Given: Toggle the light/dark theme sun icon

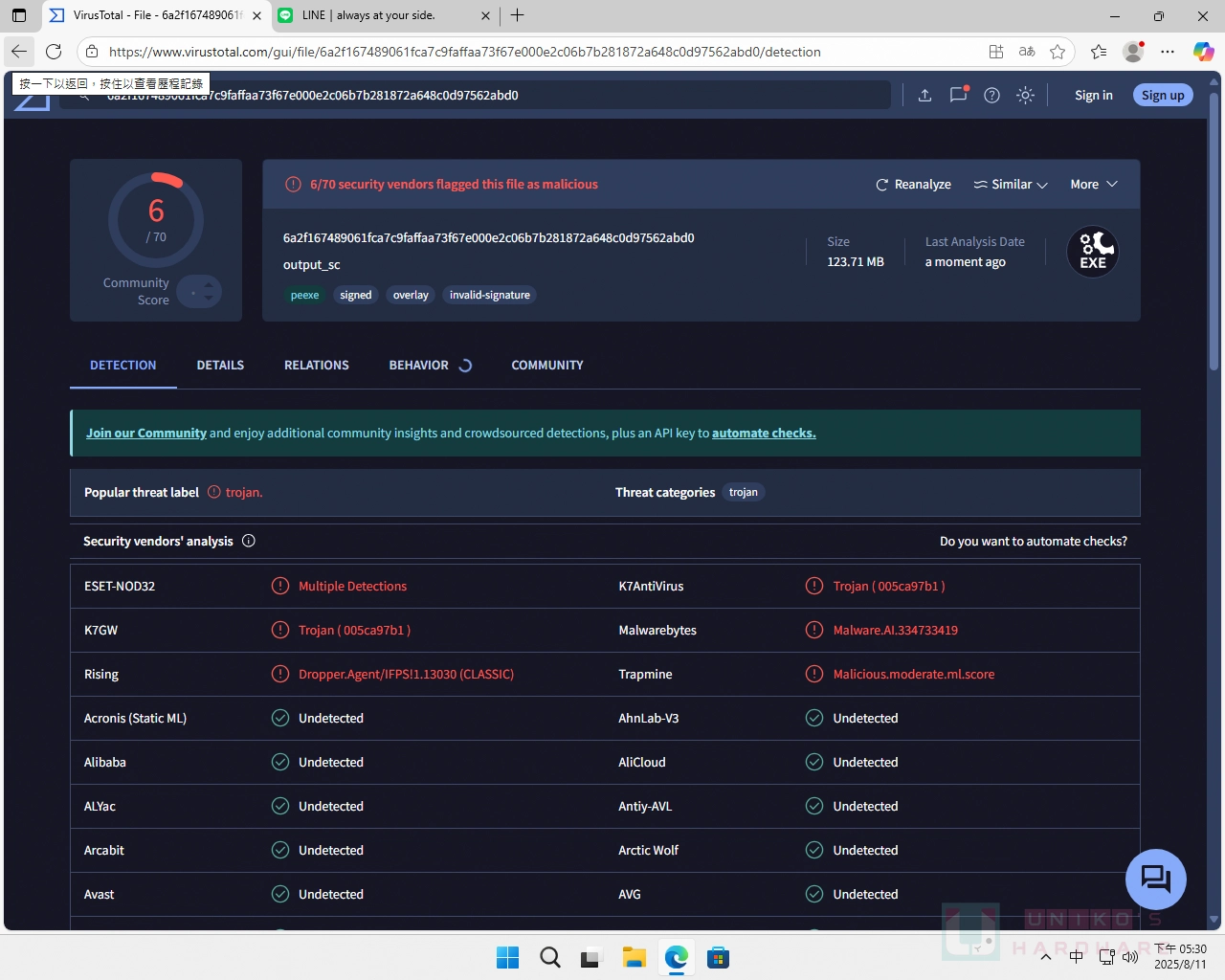Looking at the screenshot, I should point(1025,95).
